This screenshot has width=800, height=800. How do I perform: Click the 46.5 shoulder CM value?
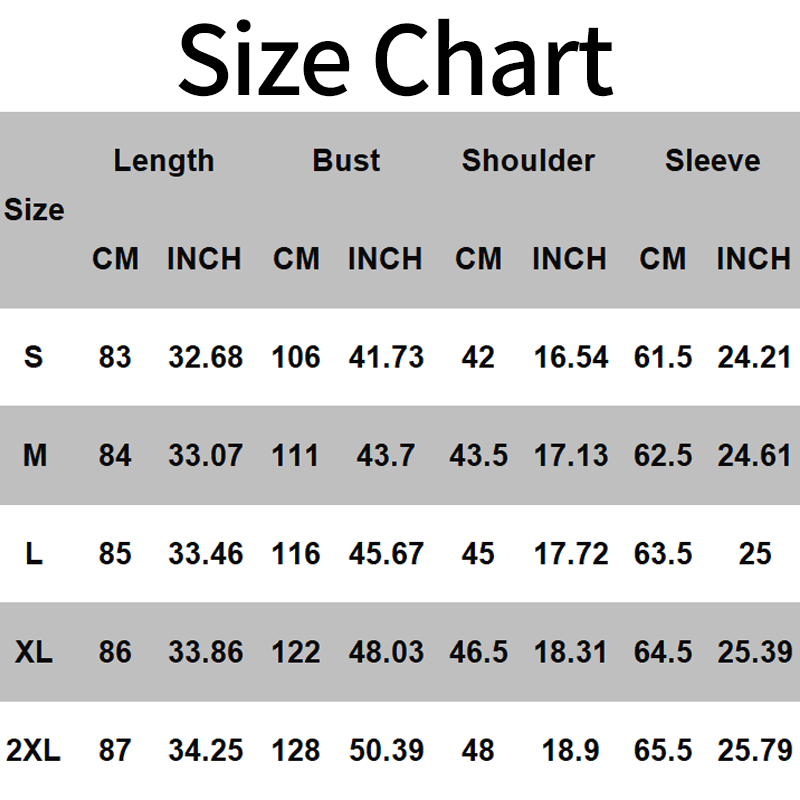coord(478,652)
